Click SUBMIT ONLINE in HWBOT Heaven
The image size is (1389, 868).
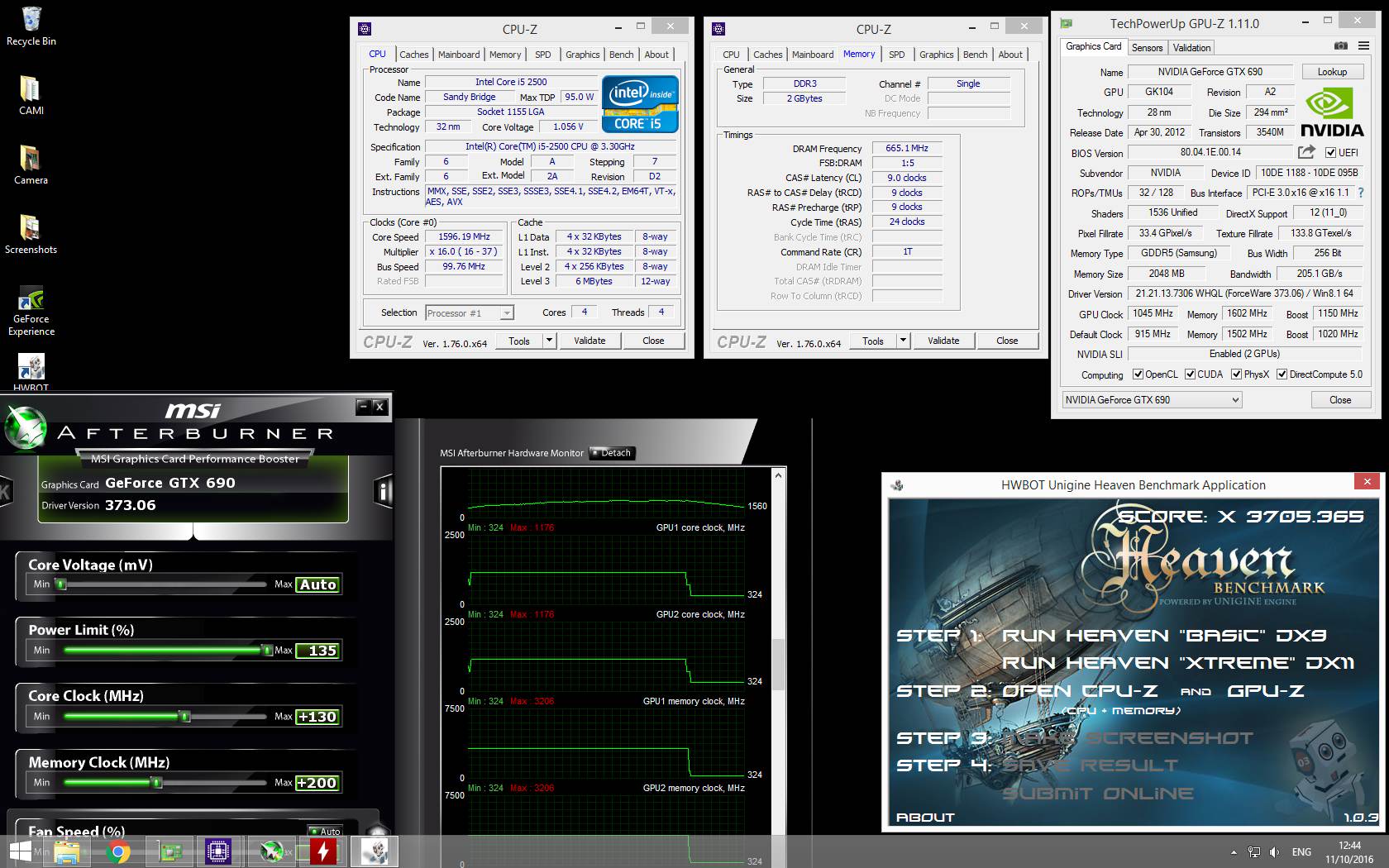pyautogui.click(x=1098, y=794)
